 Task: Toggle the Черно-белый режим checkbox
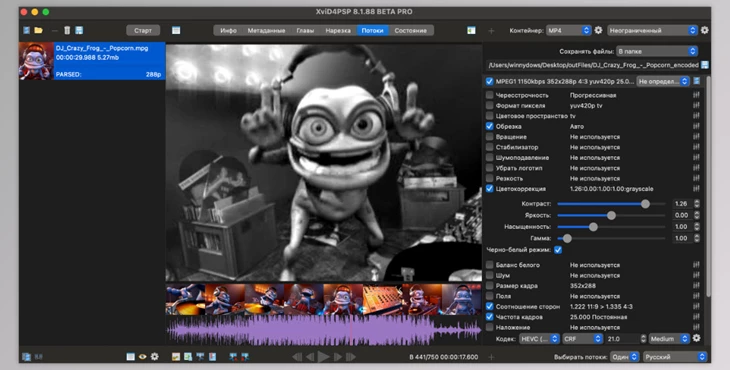pyautogui.click(x=558, y=250)
